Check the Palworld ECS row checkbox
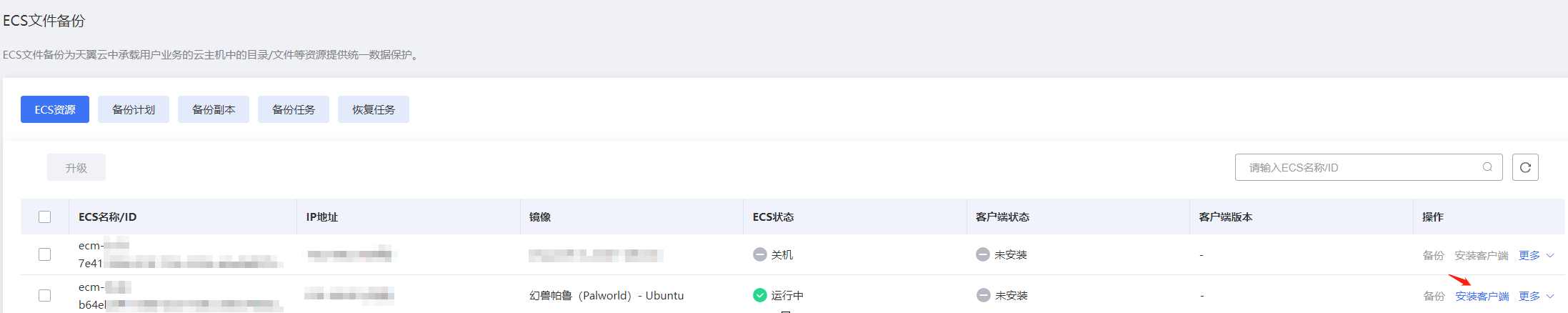The image size is (1568, 313). coord(45,295)
